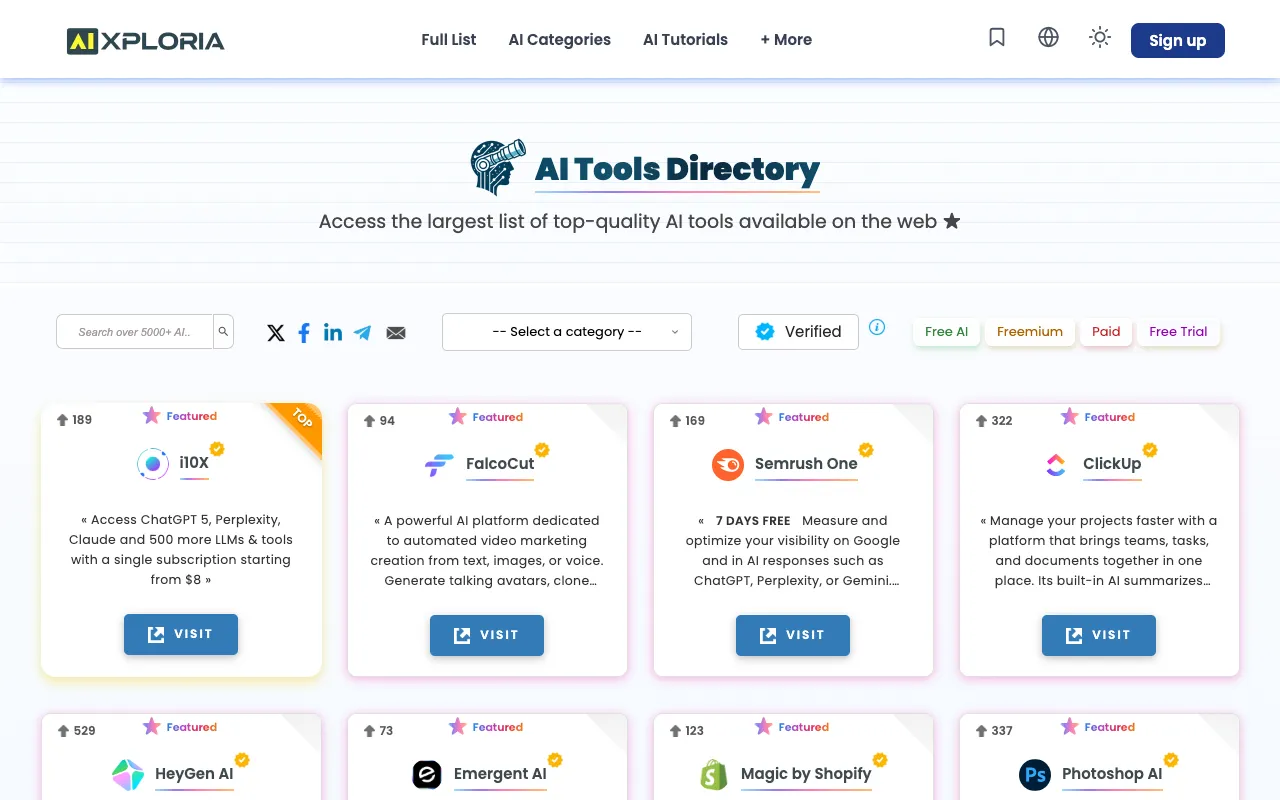Screen dimensions: 1280x800
Task: Focus the Search over 5000+ AI field
Action: coord(135,332)
